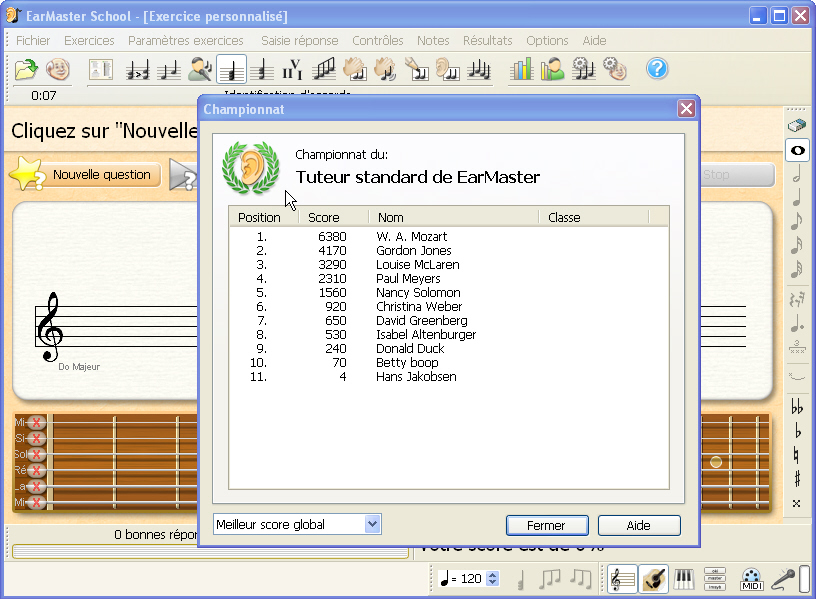
Task: Open the Saisie réponse menu
Action: [300, 41]
